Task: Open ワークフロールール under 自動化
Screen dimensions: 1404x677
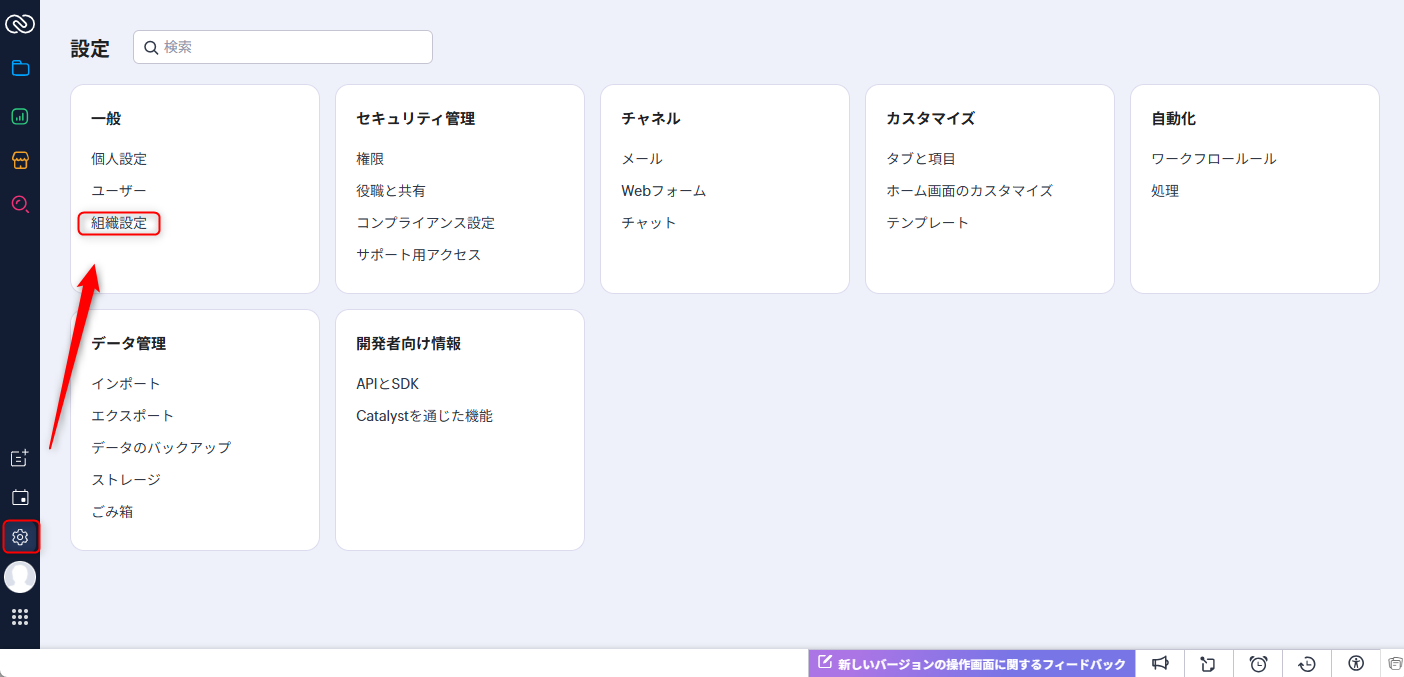Action: [1213, 159]
